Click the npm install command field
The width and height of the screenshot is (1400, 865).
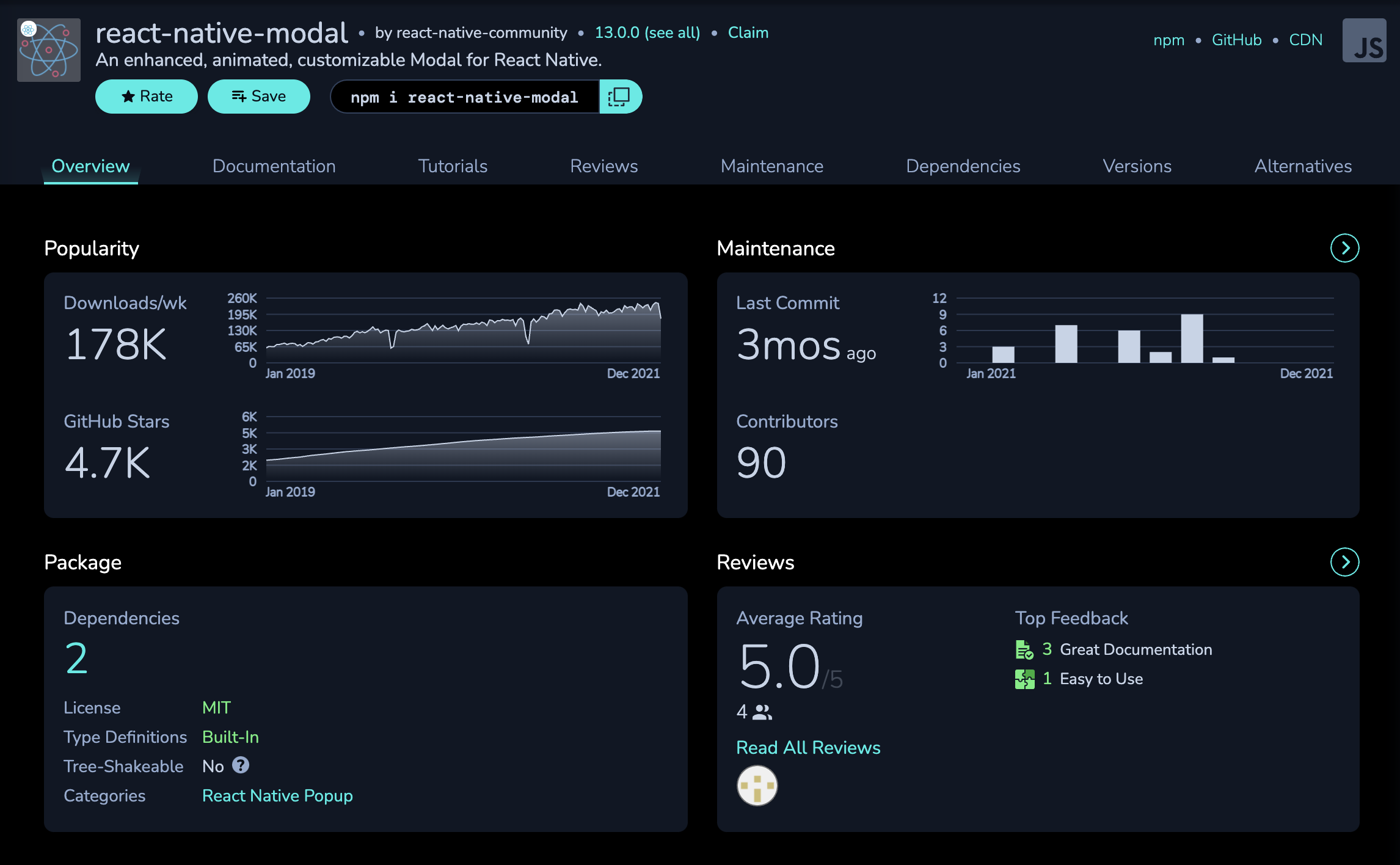click(464, 97)
